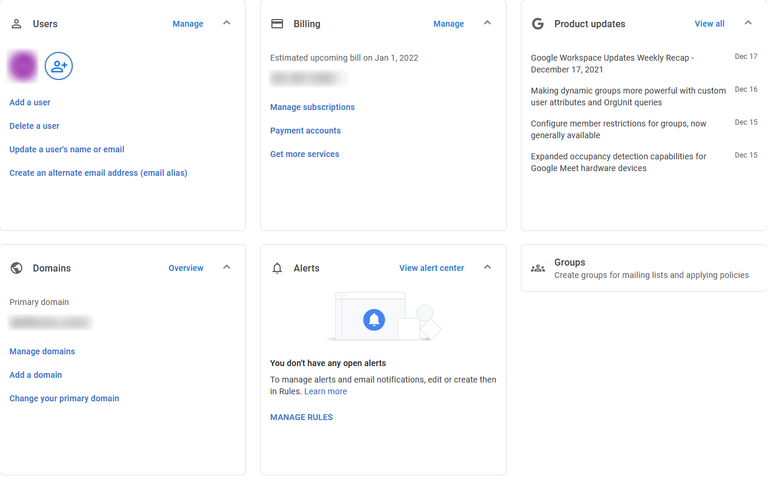
Task: Click the blue bell illustration in Alerts
Action: 374,320
